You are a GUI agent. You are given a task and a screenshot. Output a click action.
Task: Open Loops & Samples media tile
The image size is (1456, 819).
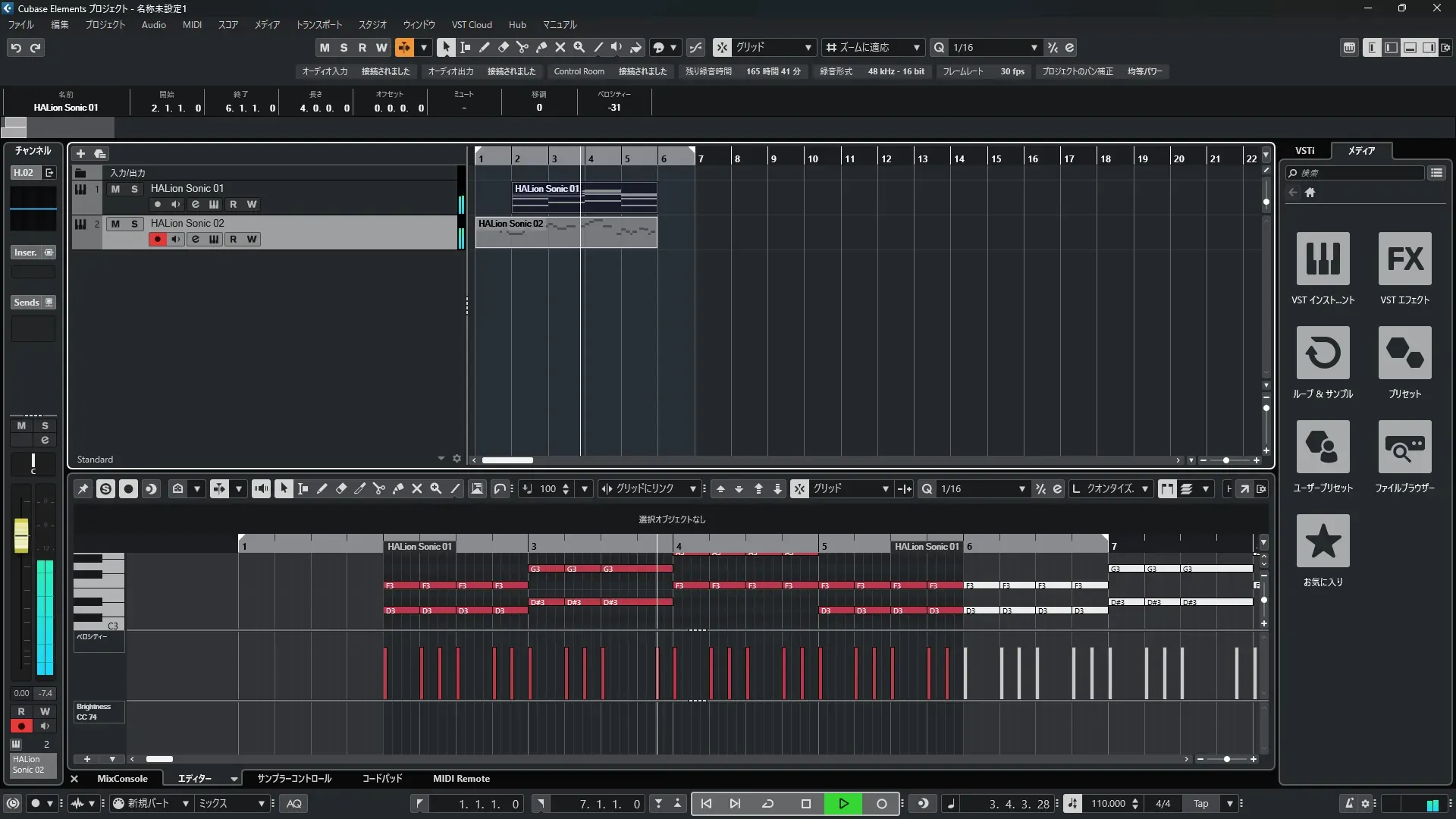coord(1323,353)
